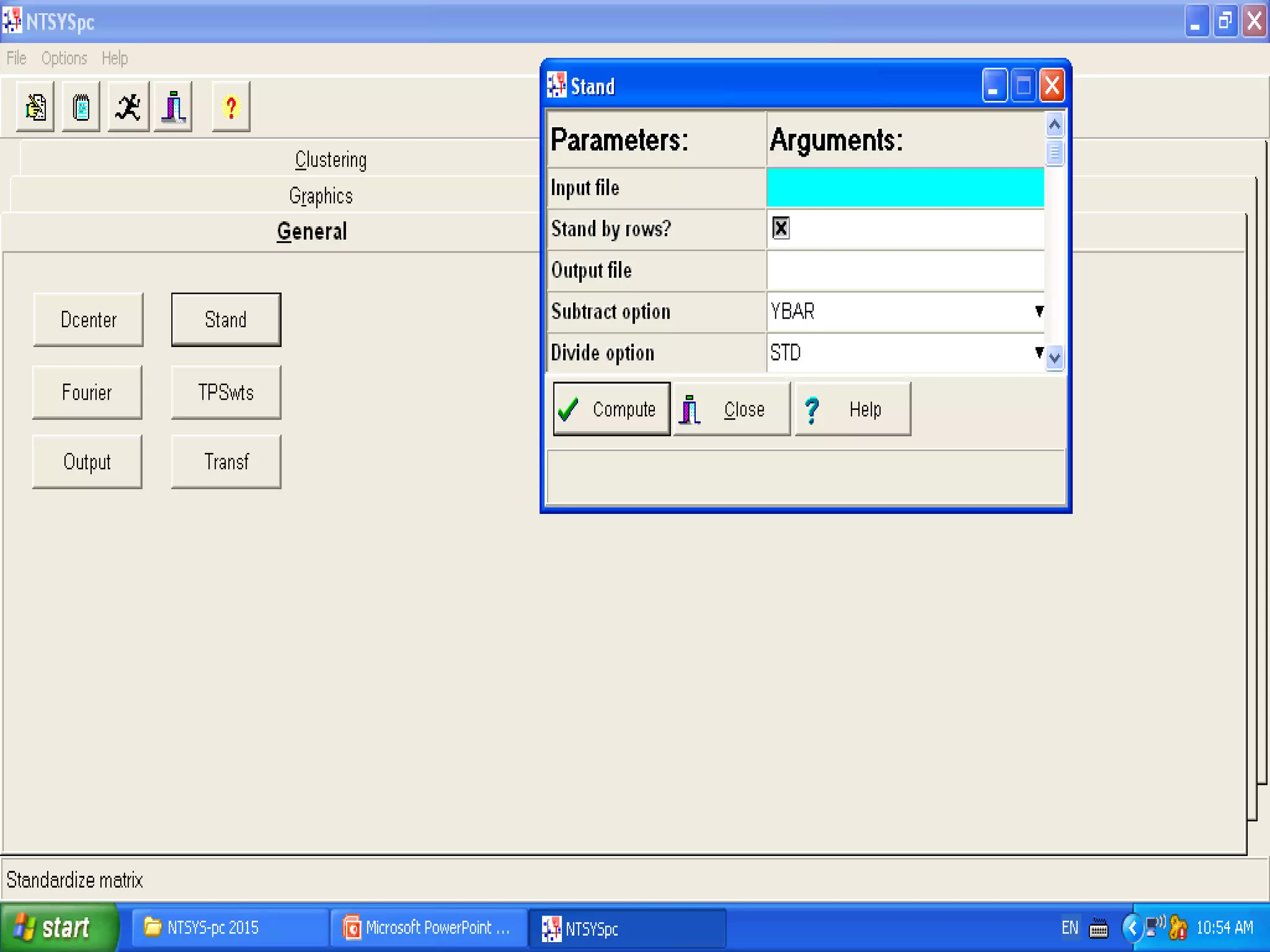Screen dimensions: 1270x952
Task: Click the Close button in Stand dialog
Action: tap(732, 410)
